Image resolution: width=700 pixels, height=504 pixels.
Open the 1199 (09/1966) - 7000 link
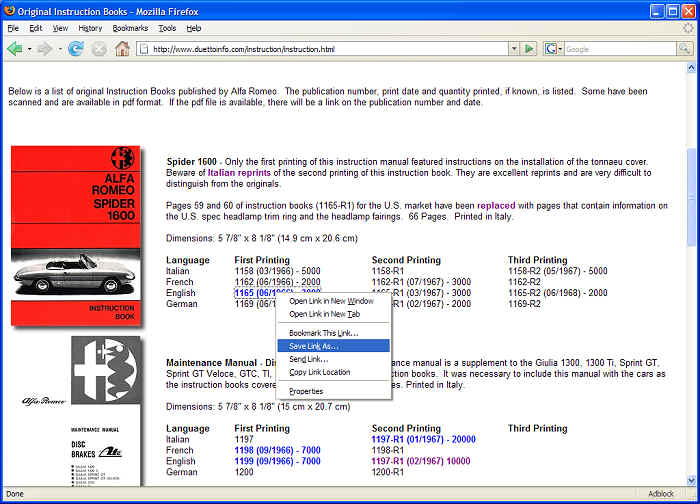tap(277, 461)
